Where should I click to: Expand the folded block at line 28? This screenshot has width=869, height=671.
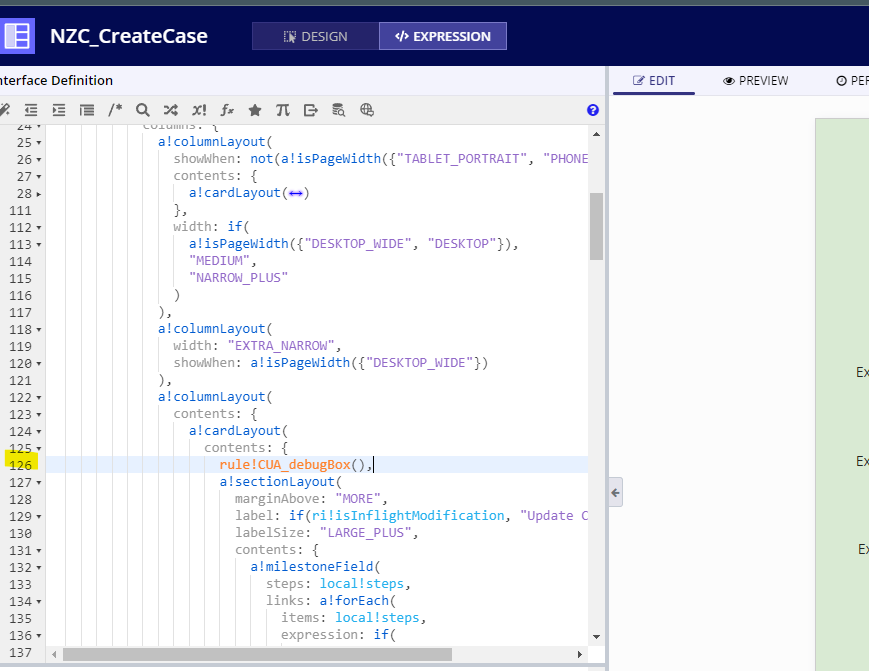[39, 194]
